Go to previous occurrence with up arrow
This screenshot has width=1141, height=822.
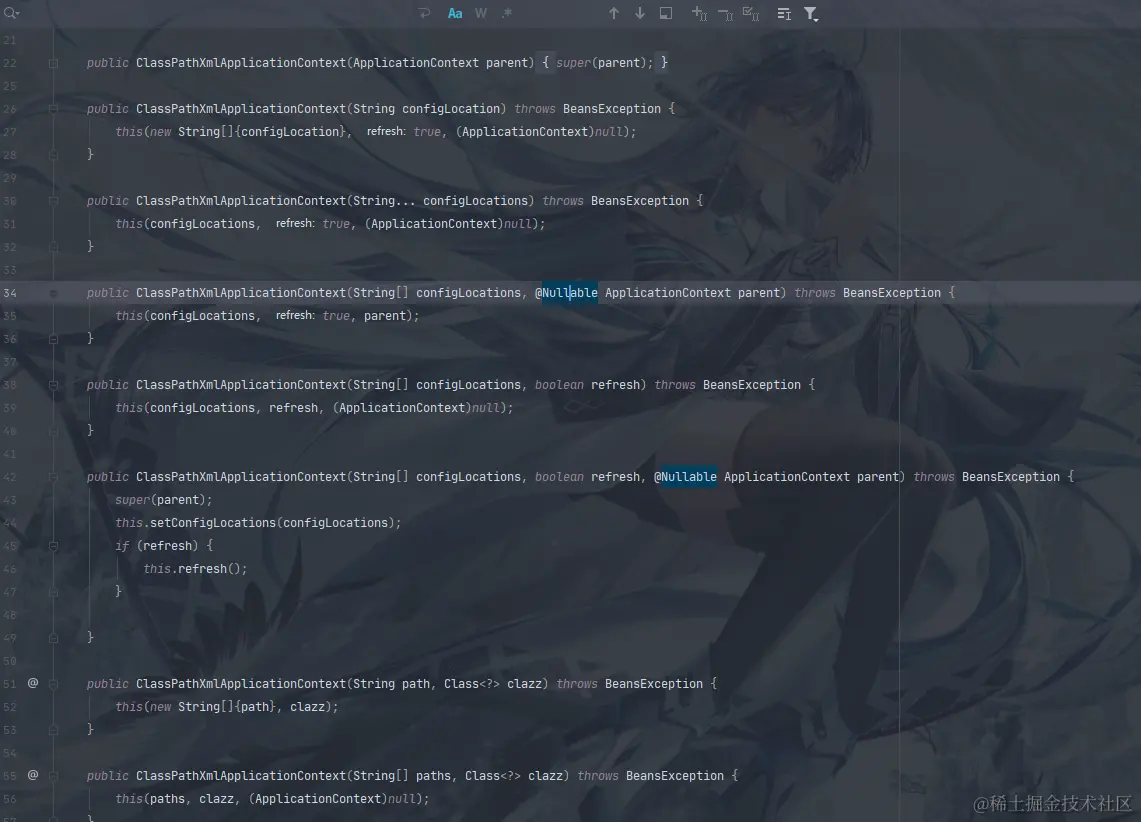pyautogui.click(x=613, y=13)
